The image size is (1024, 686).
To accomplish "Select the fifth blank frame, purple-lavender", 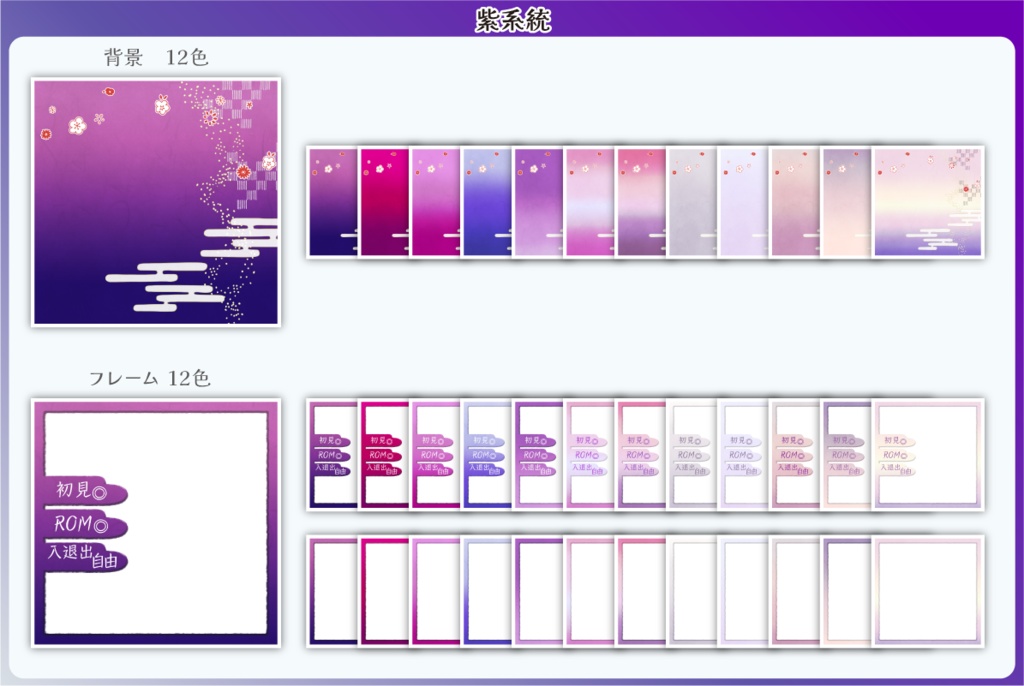I will (538, 591).
